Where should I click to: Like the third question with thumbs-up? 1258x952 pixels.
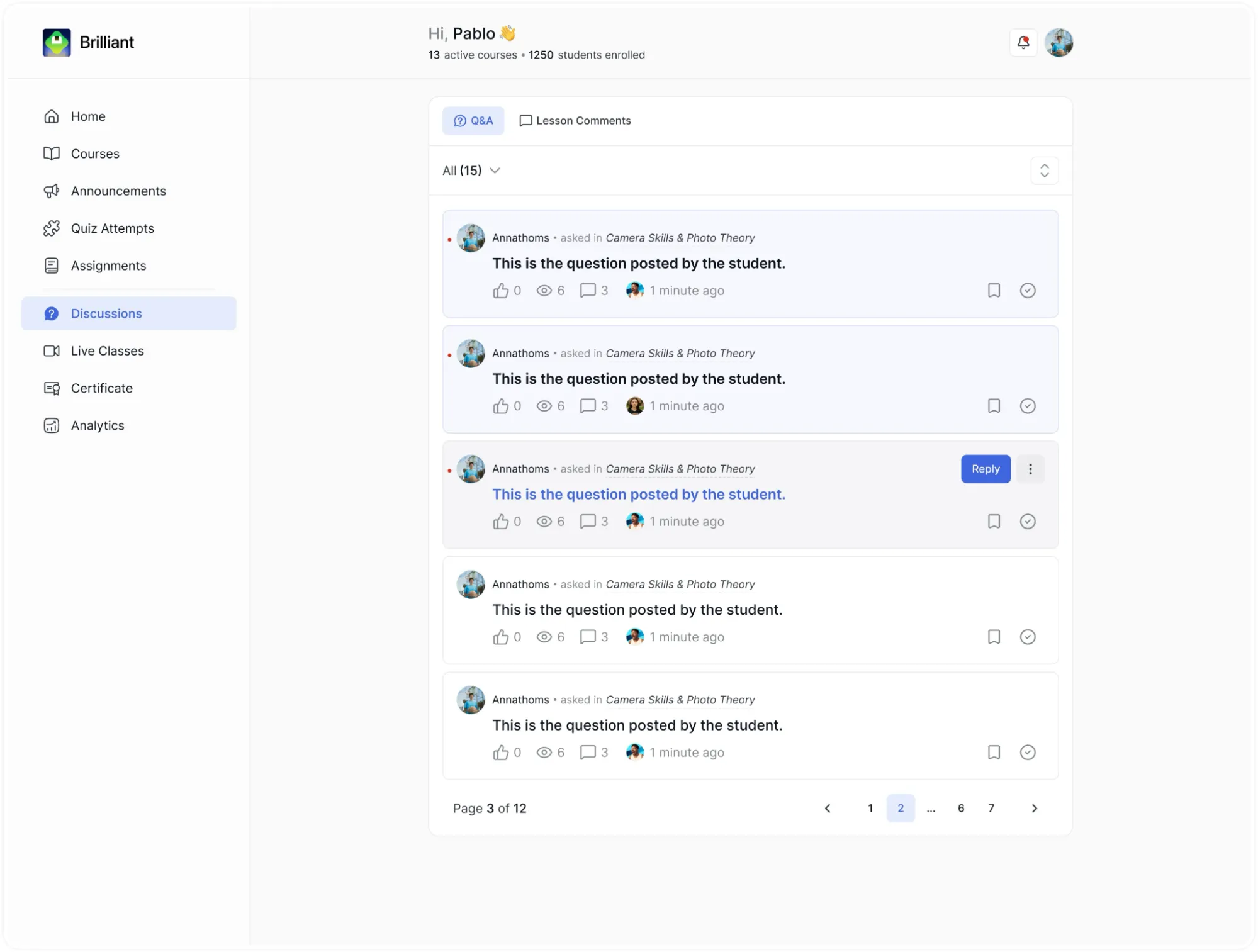click(x=501, y=521)
